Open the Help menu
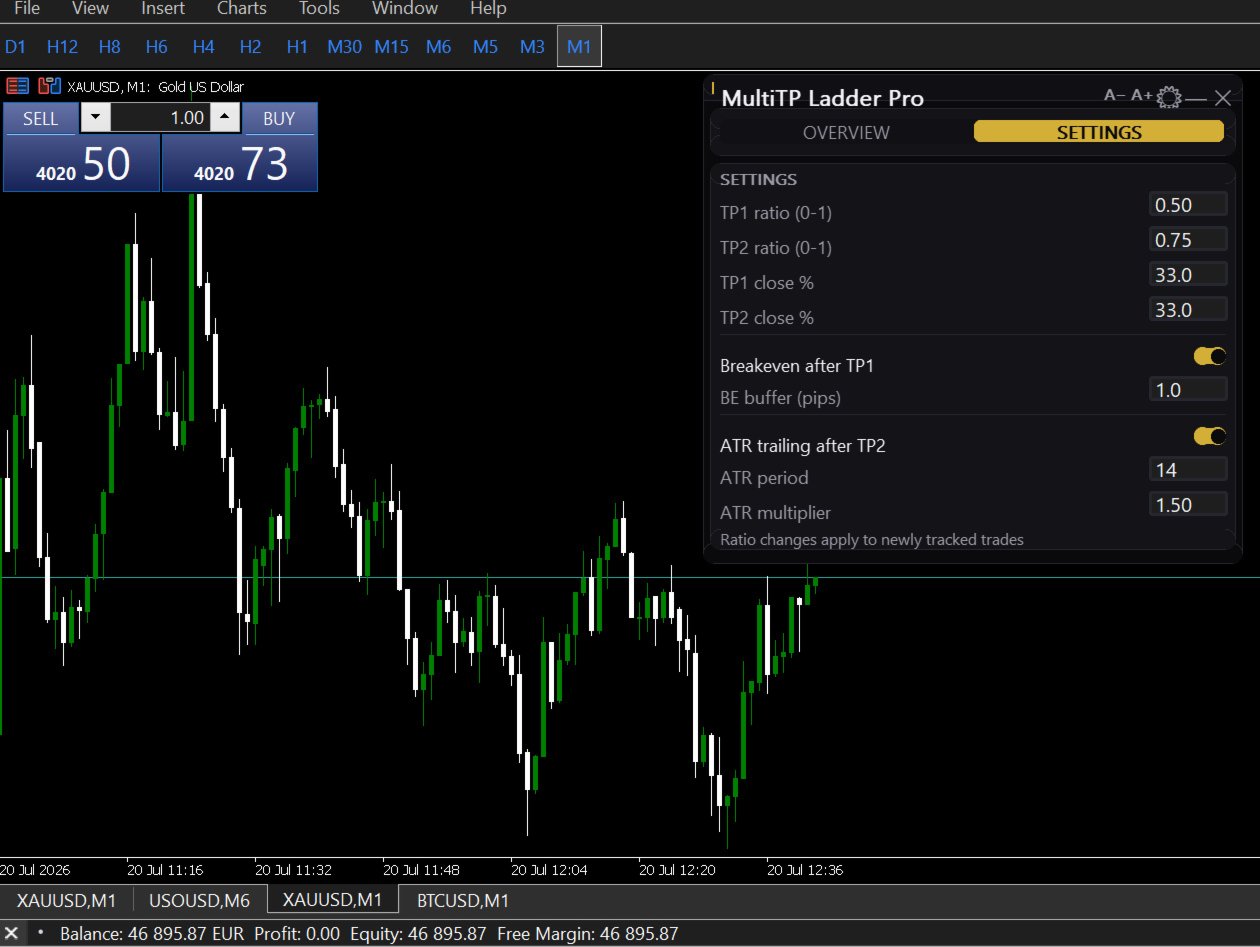 coord(488,9)
